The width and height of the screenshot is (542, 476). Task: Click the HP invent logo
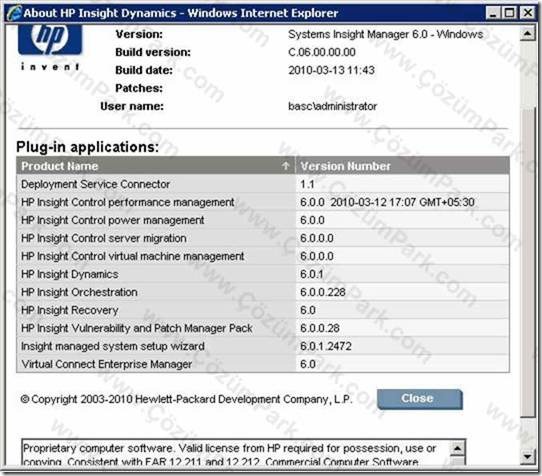50,47
